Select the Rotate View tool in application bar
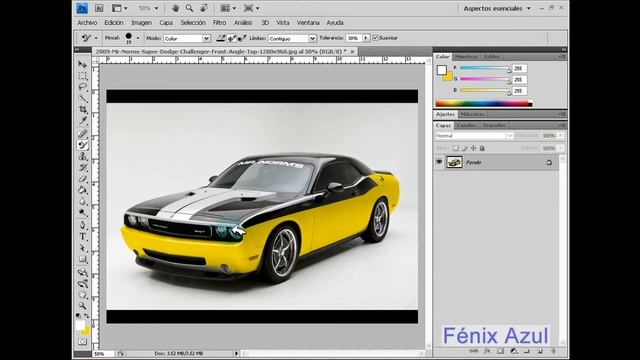 coord(204,8)
